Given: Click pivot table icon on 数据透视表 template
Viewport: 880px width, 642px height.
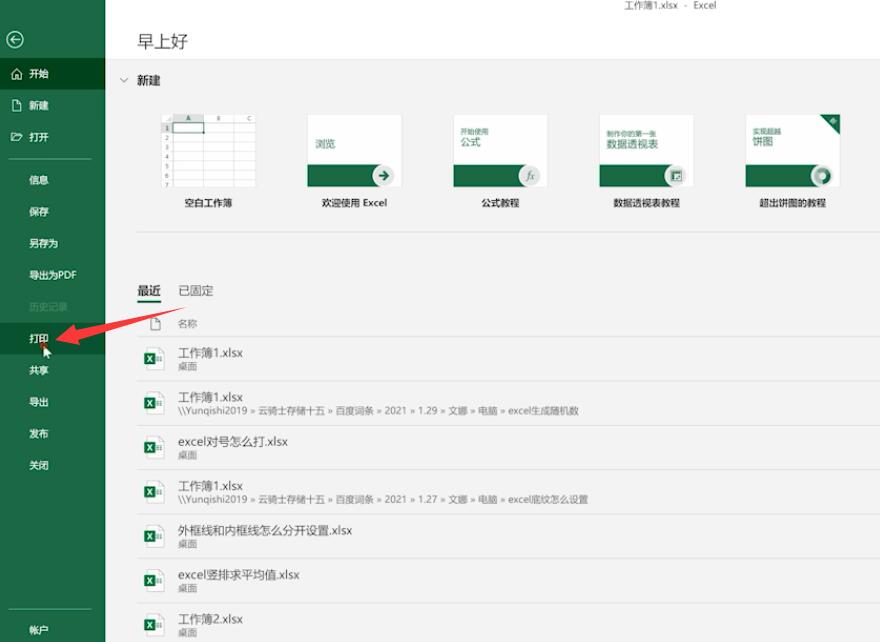Looking at the screenshot, I should click(x=676, y=176).
